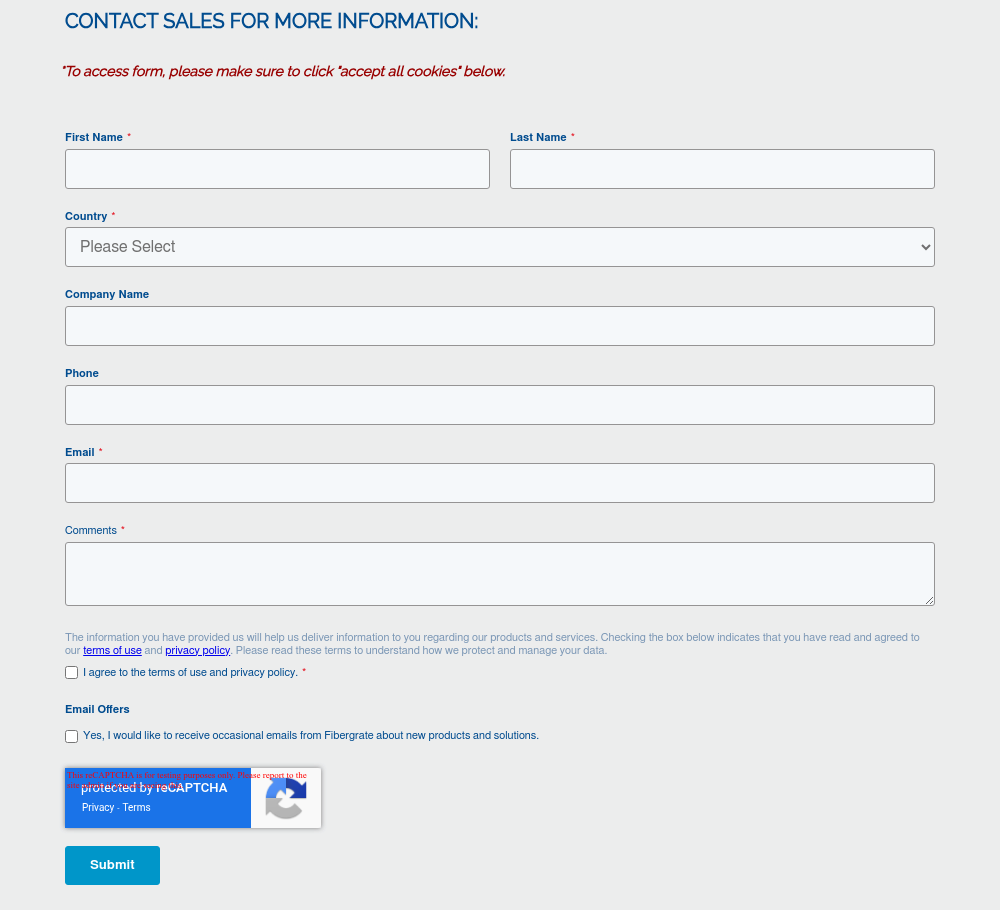Click the red accept all cookies notice

[284, 72]
